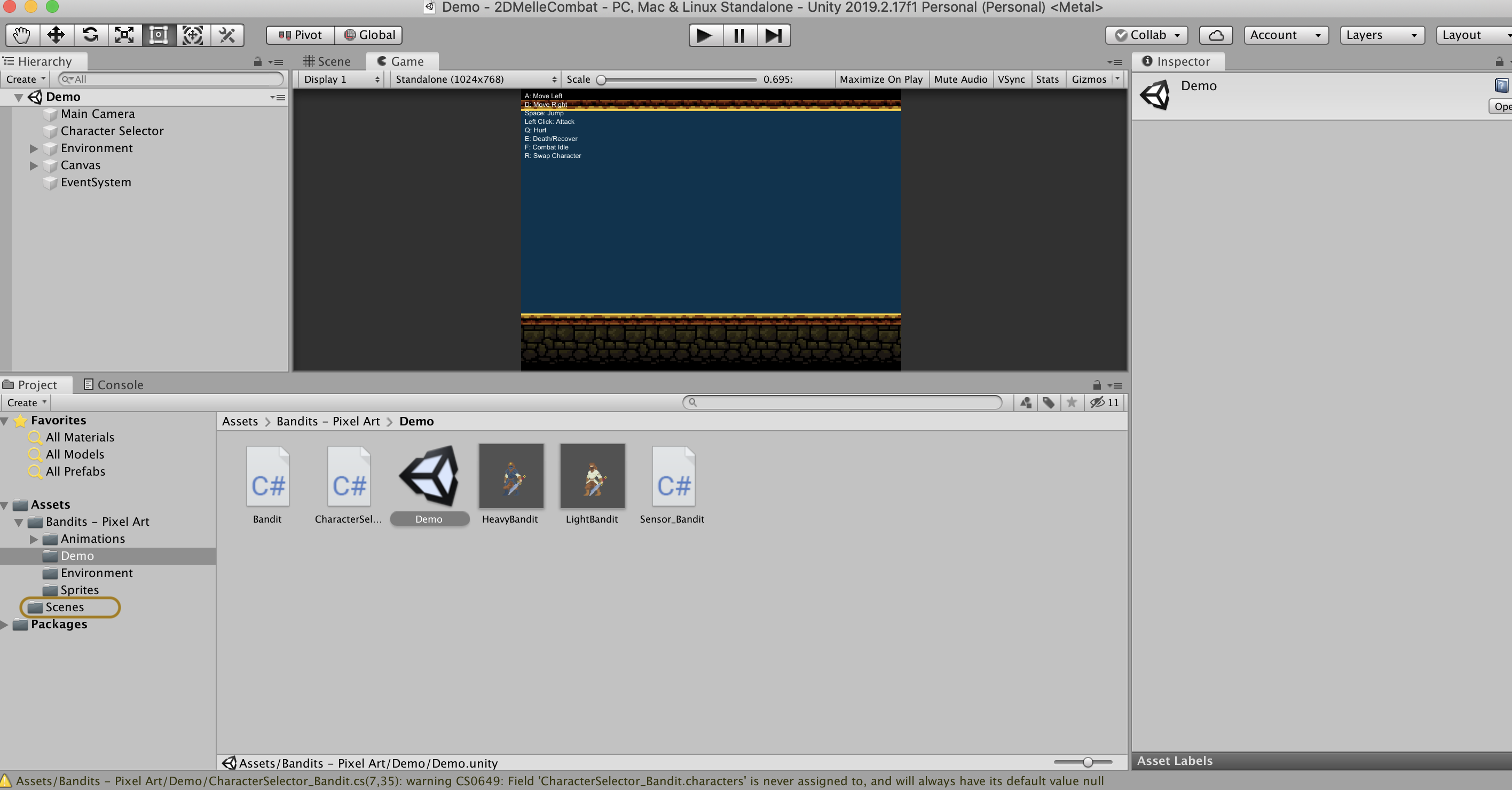
Task: Select the Rotate tool
Action: (90, 35)
